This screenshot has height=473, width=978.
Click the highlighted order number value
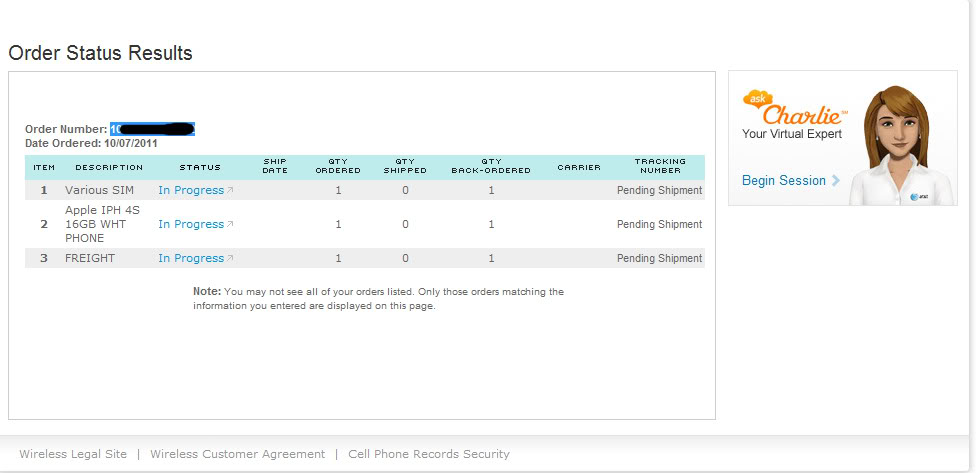tap(153, 129)
